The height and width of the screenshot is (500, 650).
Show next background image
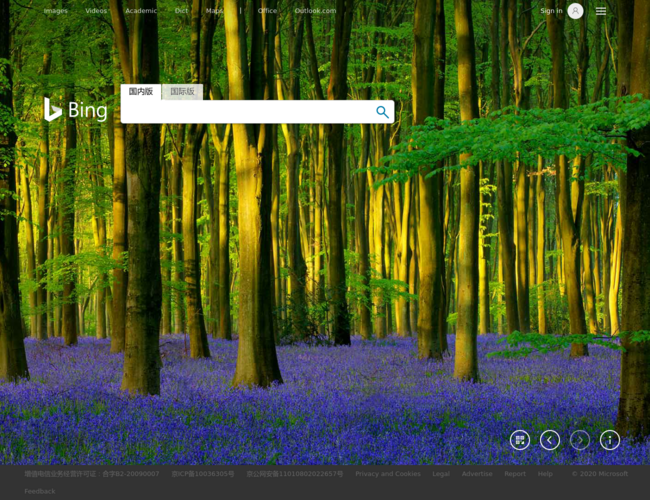[580, 440]
